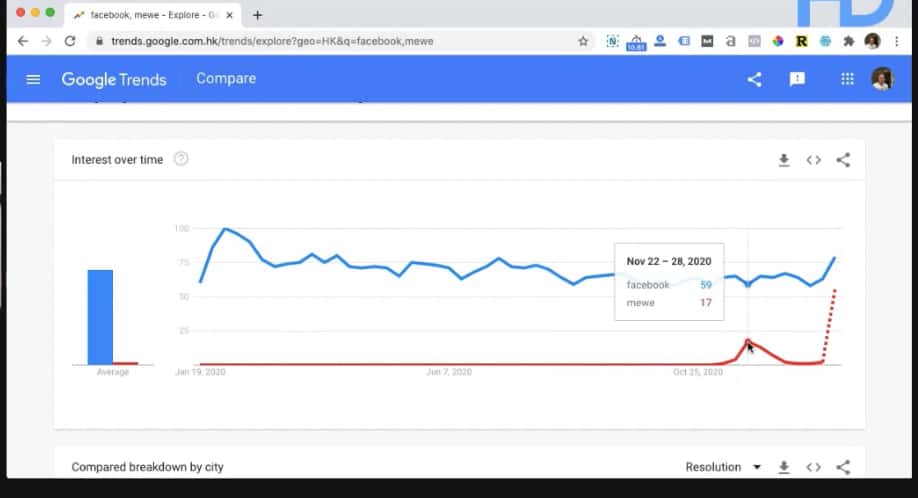Open the Resolution dropdown for the city breakdown

click(x=723, y=467)
